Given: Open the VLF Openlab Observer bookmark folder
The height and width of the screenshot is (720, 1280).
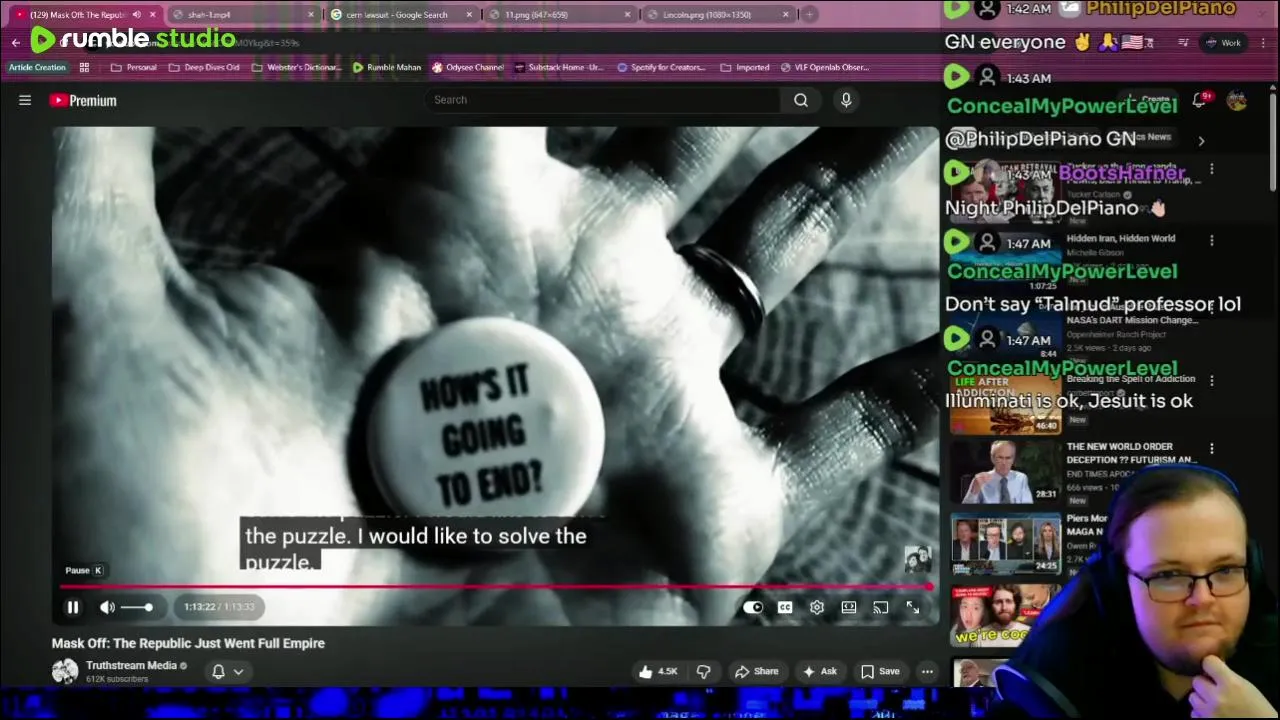Looking at the screenshot, I should coord(824,68).
